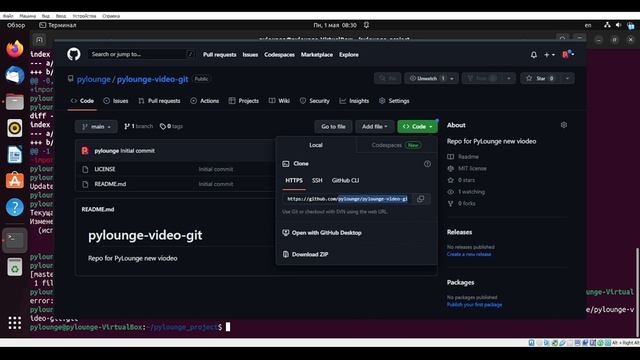
Task: Open the clock and calendar in top bar
Action: coord(335,25)
